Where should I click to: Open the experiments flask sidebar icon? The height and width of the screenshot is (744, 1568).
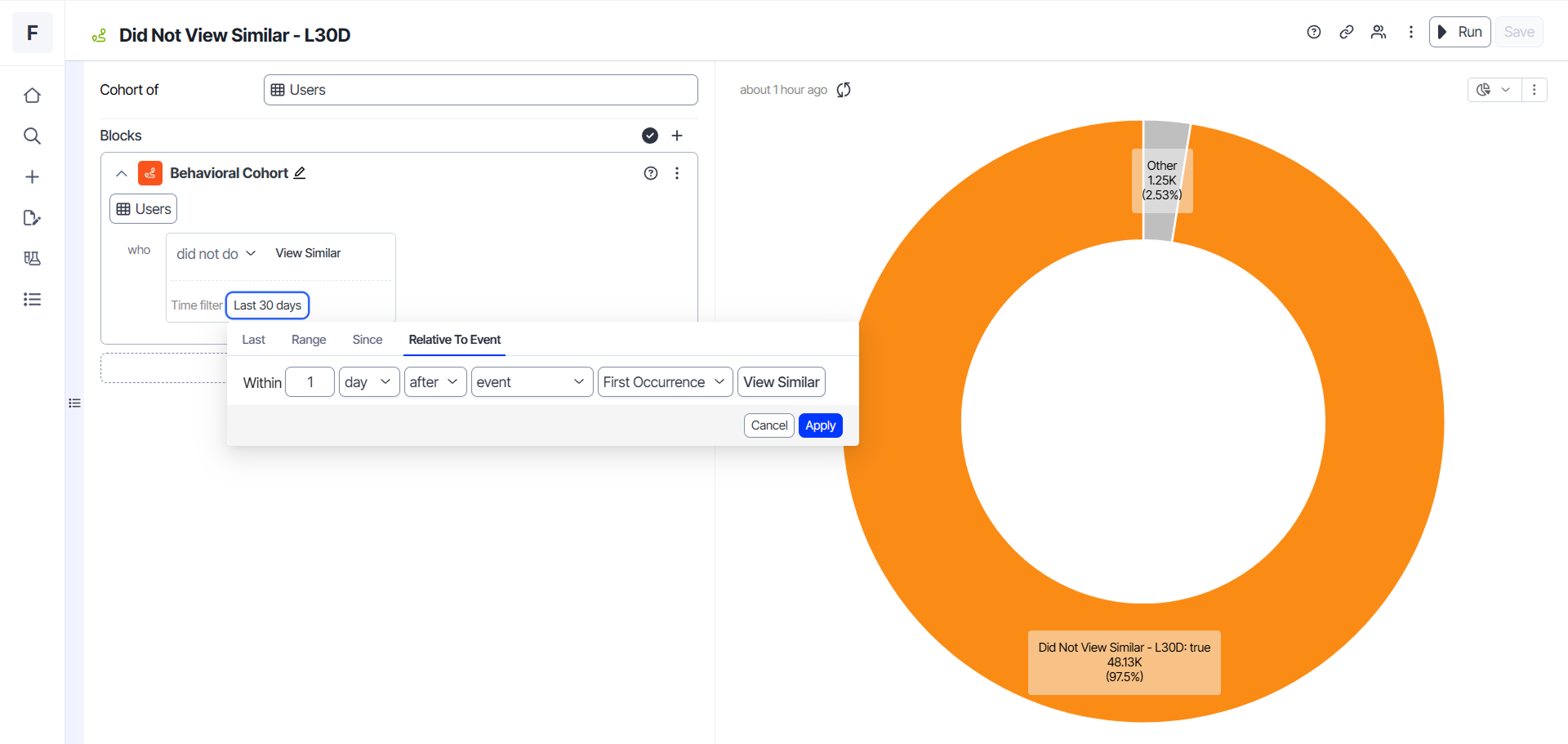pos(32,258)
